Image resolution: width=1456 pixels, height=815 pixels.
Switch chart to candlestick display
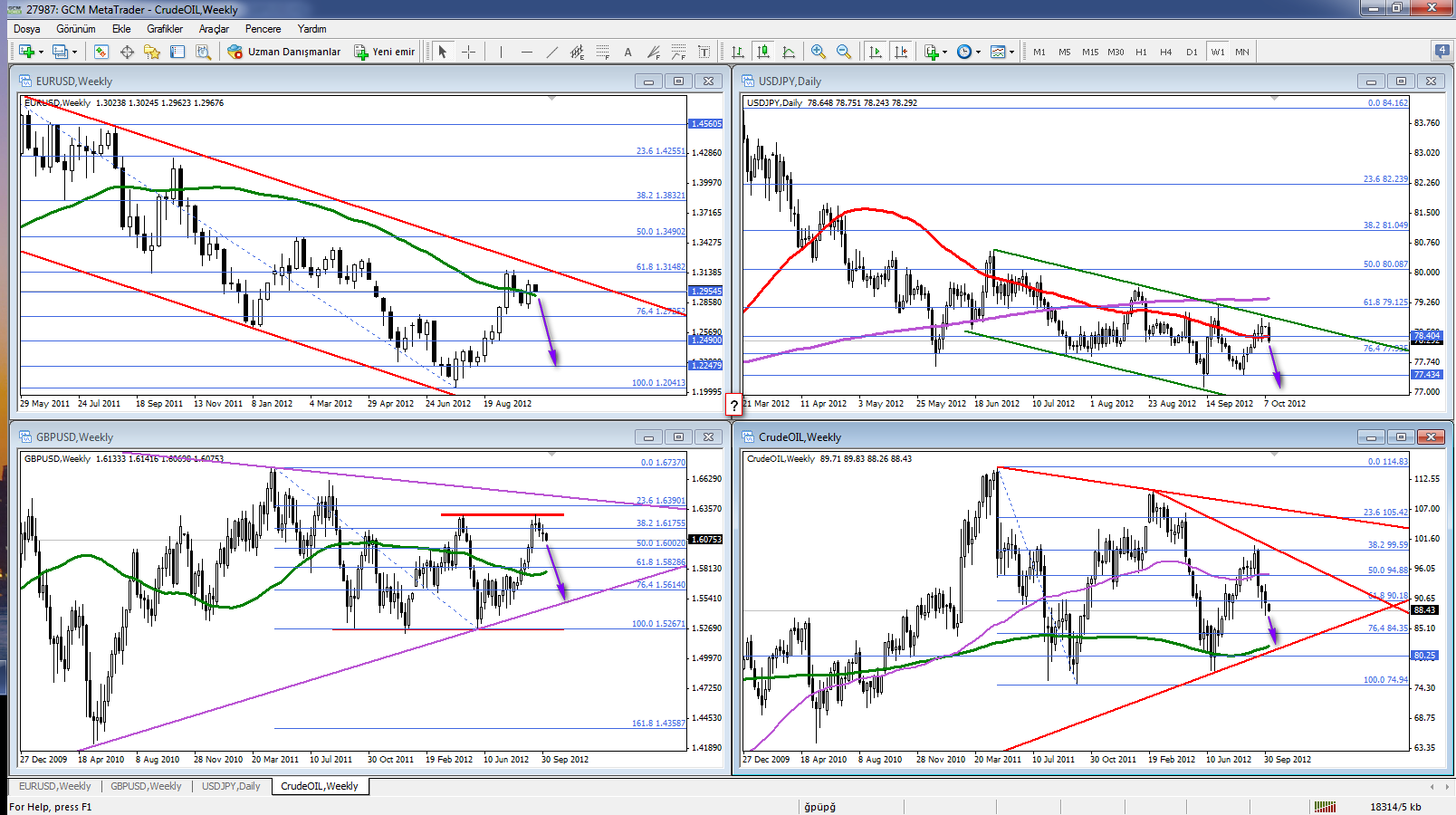[763, 52]
